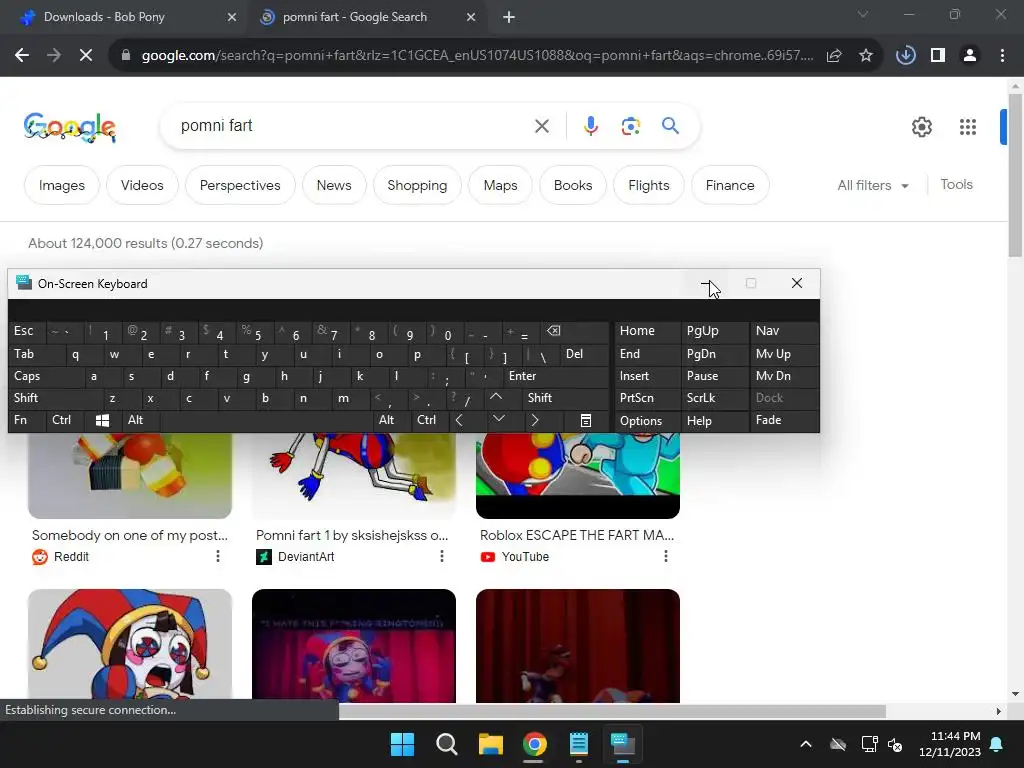Click the Windows key on On-Screen Keyboard
Viewport: 1024px width, 768px height.
[x=102, y=421]
